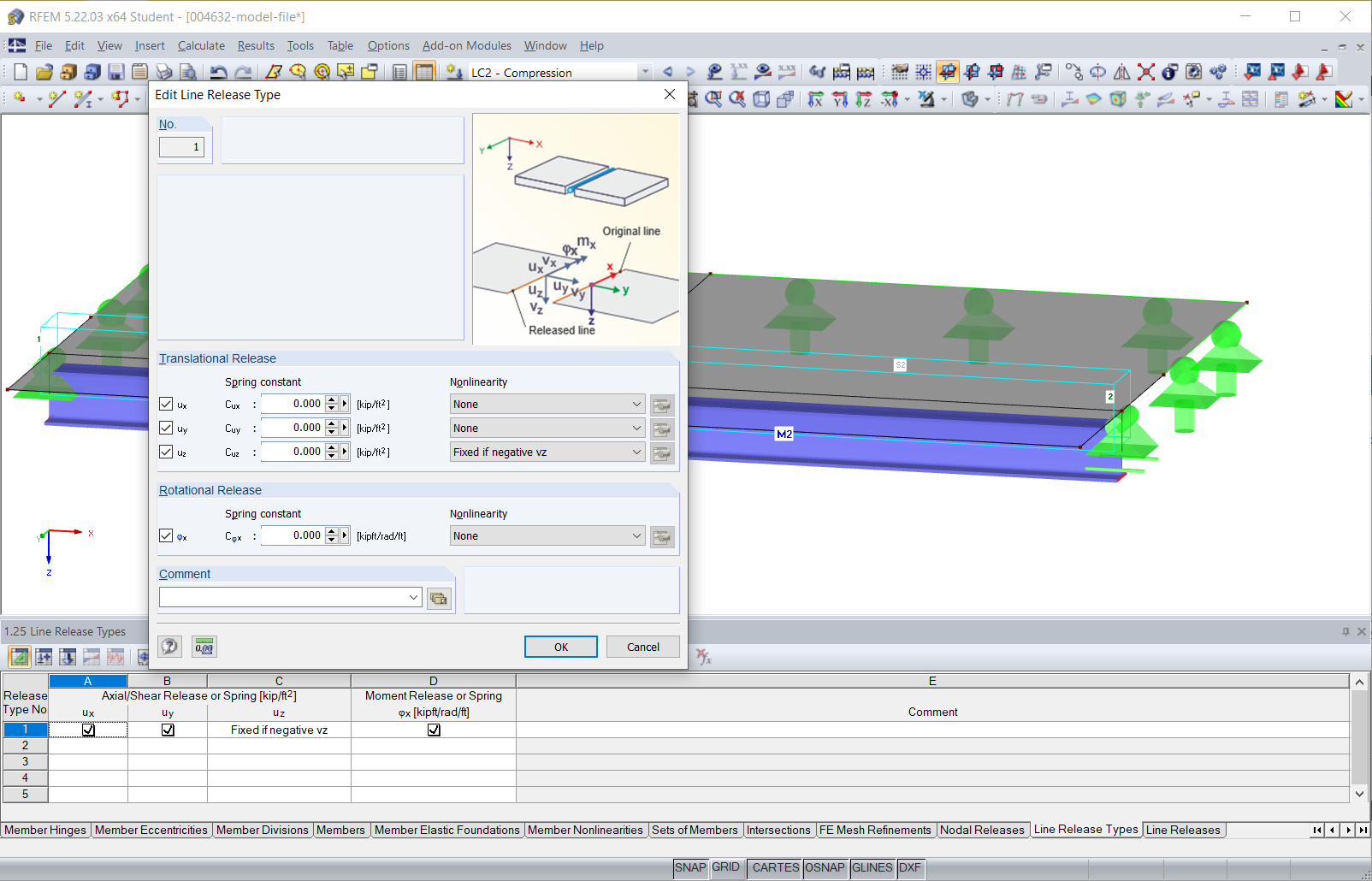Click the mirror tool icon
Screen dimensions: 1372x881
(x=1122, y=72)
